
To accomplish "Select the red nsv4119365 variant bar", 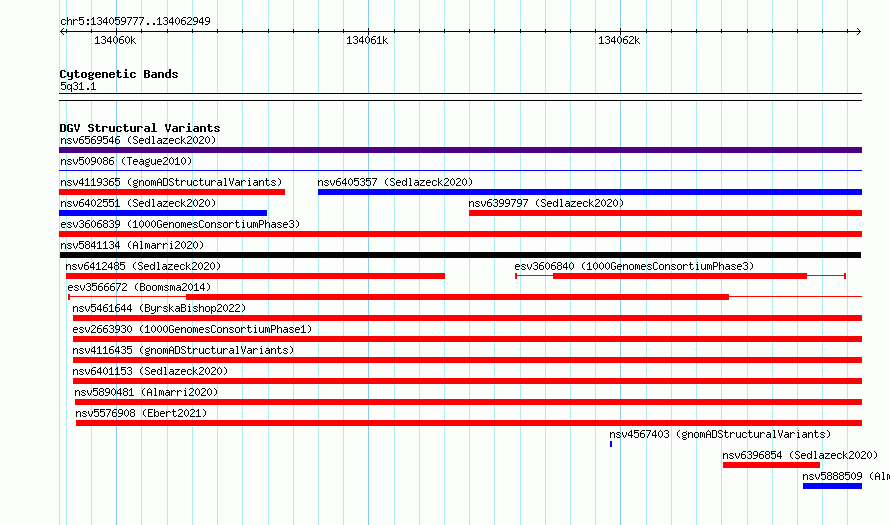I will [x=172, y=192].
